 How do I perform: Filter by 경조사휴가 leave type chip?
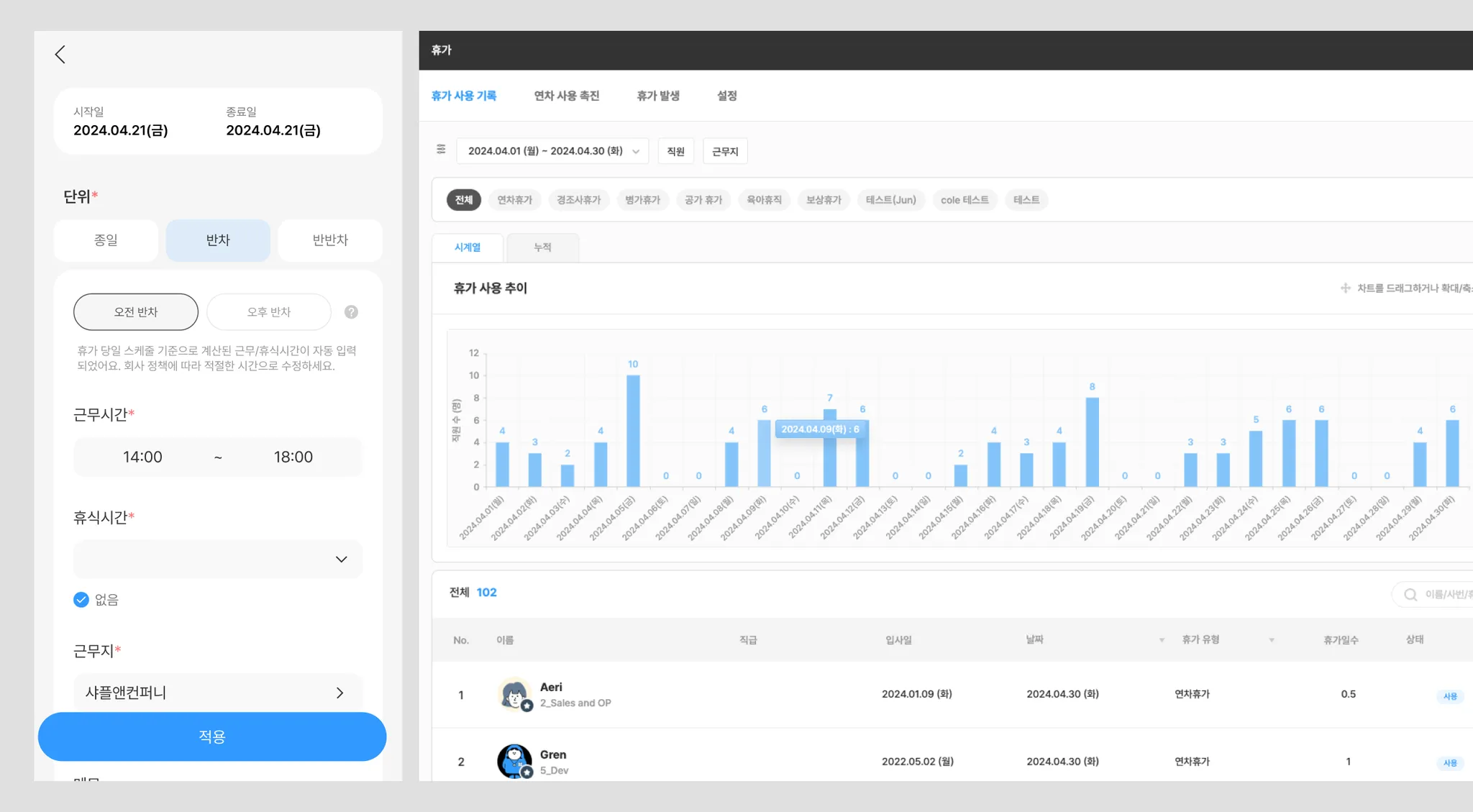pyautogui.click(x=579, y=200)
